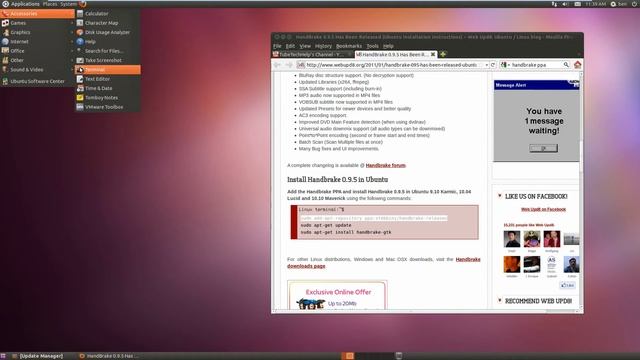Reload the page in Firefox
This screenshot has width=640, height=360.
coord(493,65)
